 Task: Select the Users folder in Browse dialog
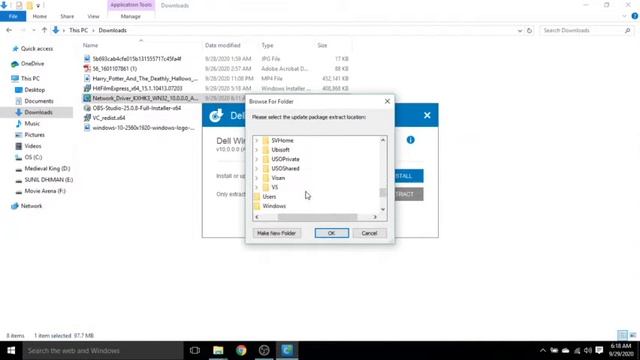tap(269, 197)
